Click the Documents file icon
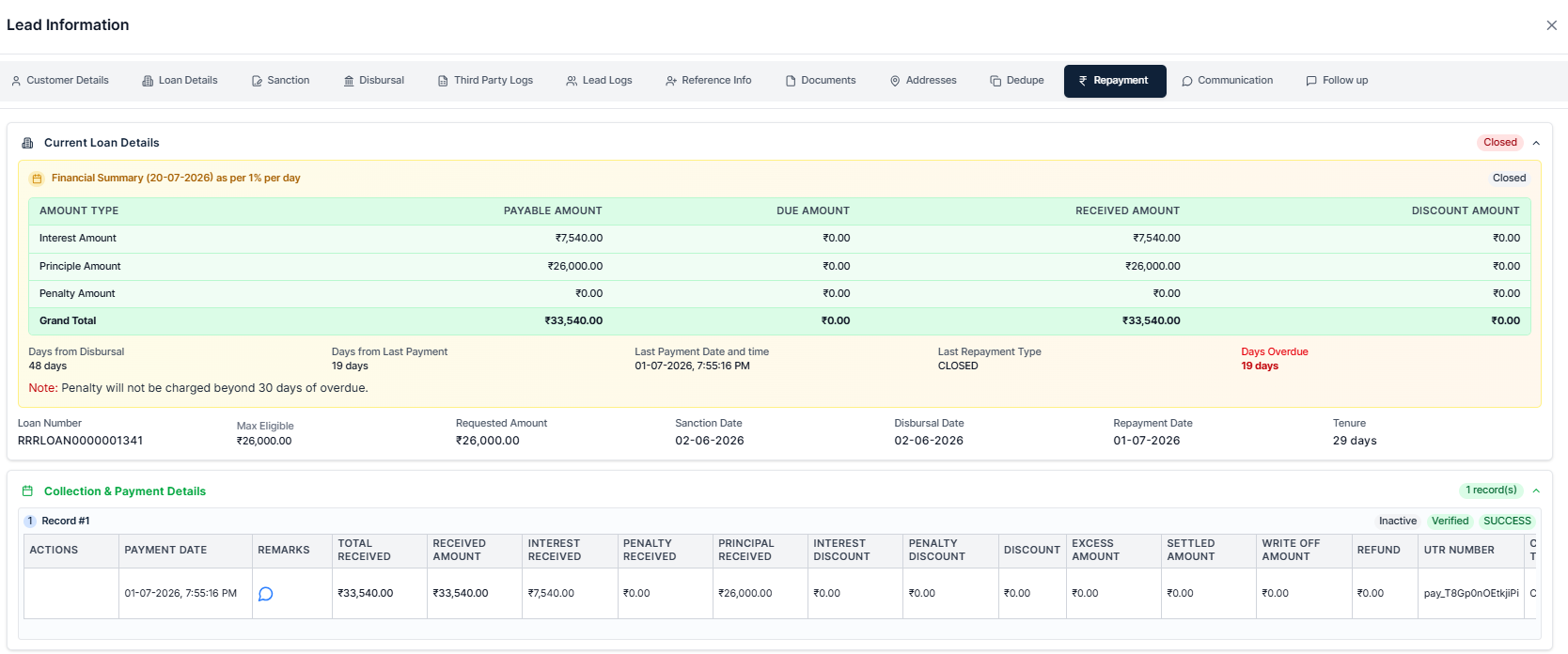1568x654 pixels. point(791,81)
